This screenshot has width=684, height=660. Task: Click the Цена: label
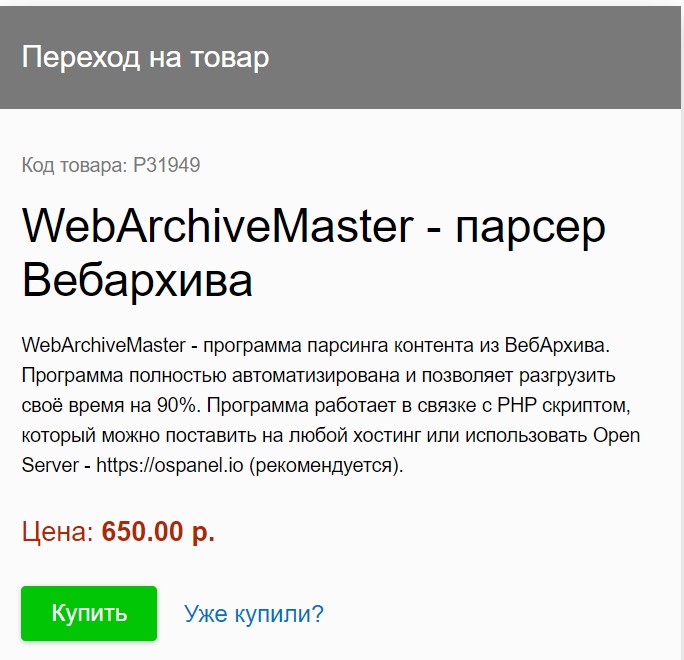pos(58,532)
